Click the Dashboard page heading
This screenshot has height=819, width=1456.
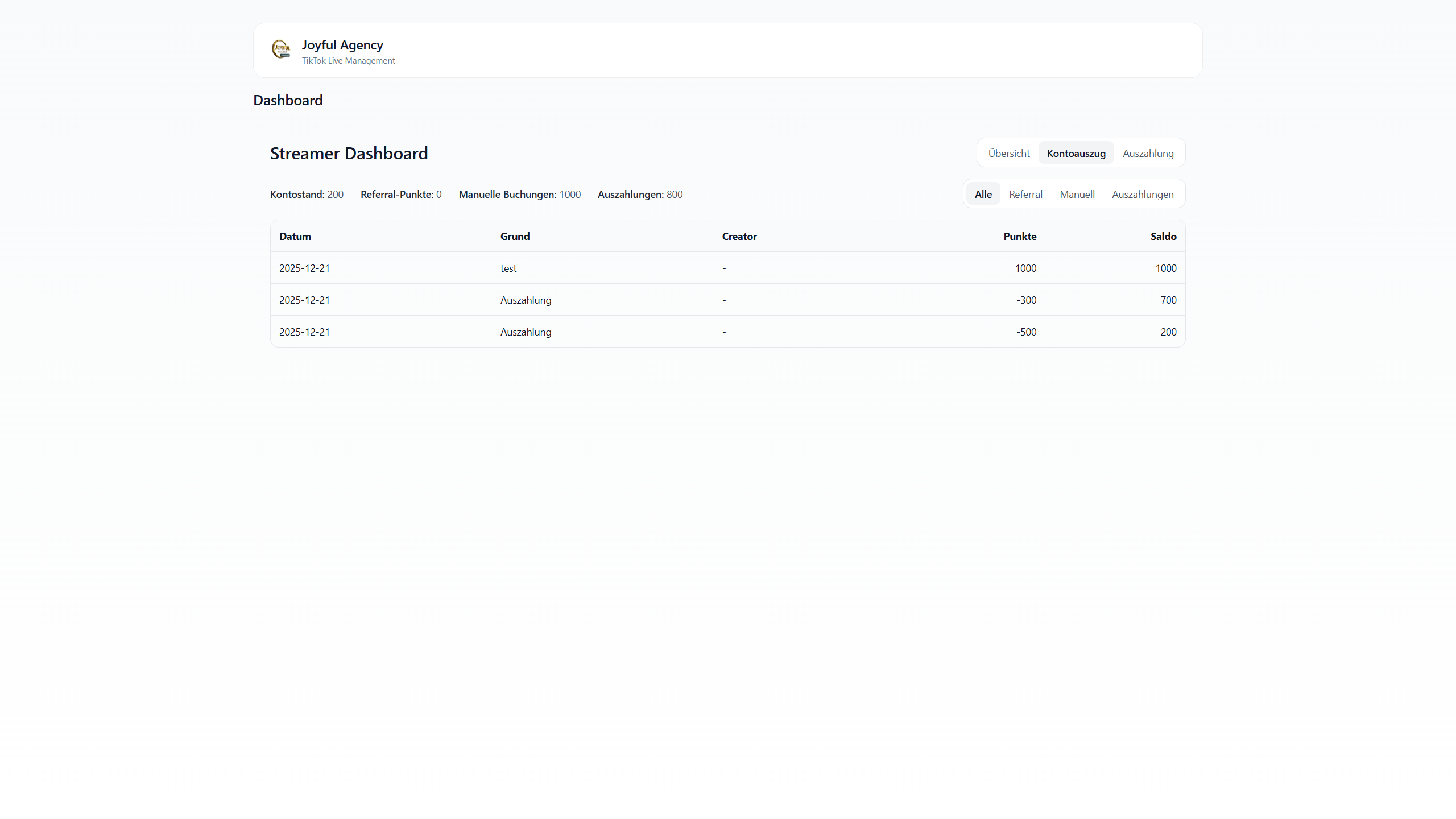click(x=288, y=100)
